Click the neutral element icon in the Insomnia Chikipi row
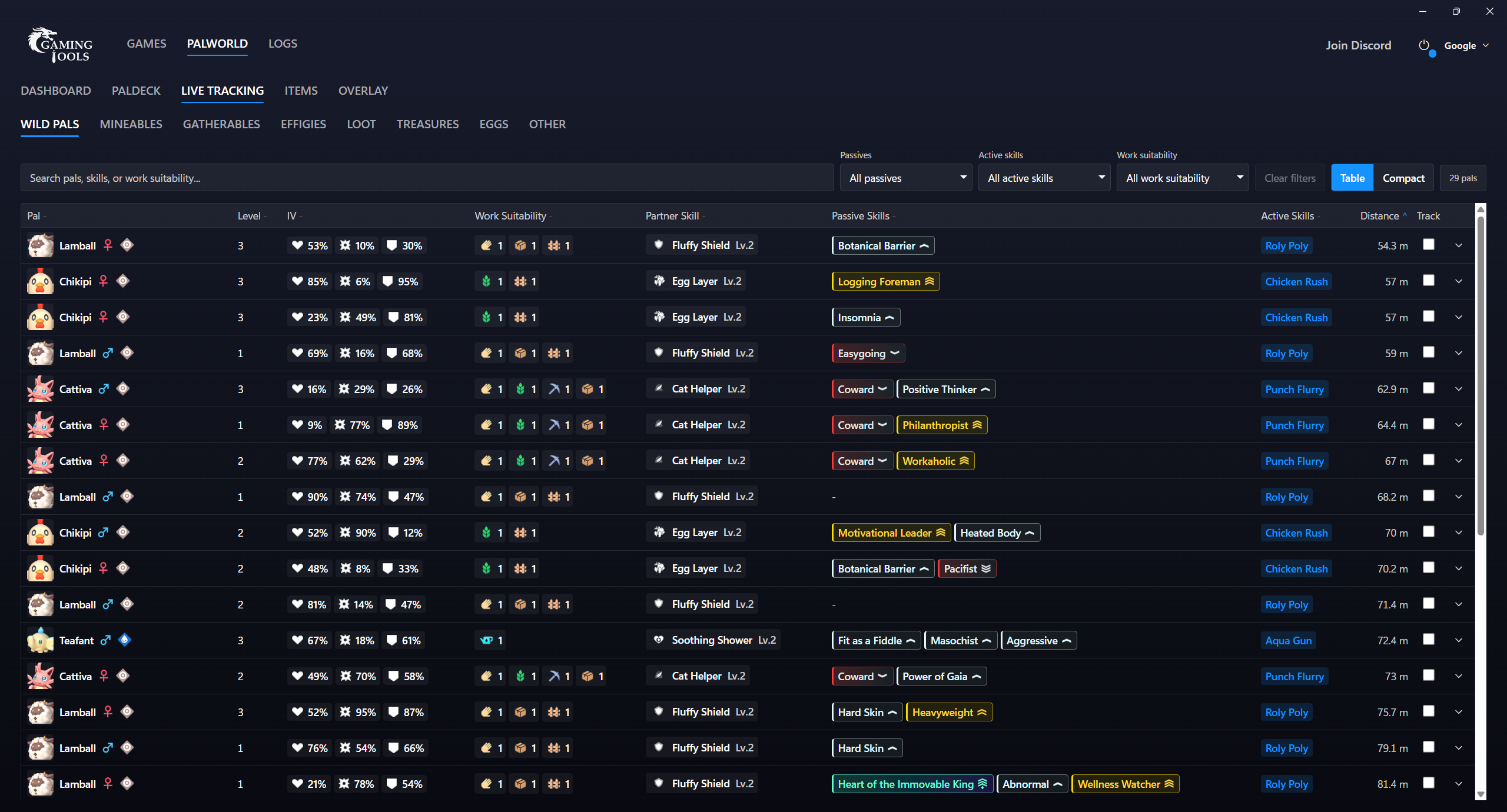The height and width of the screenshot is (812, 1507). click(123, 317)
